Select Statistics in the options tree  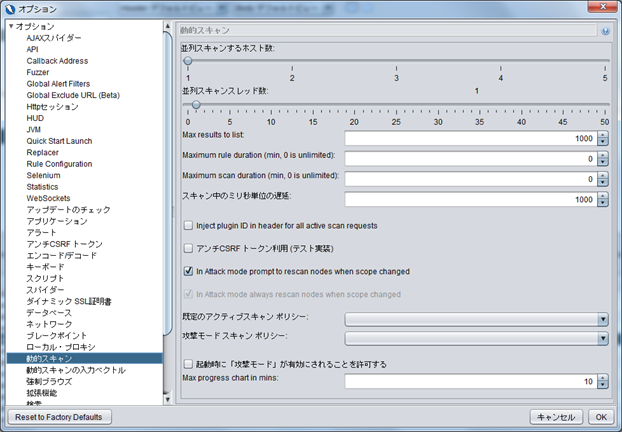(42, 187)
